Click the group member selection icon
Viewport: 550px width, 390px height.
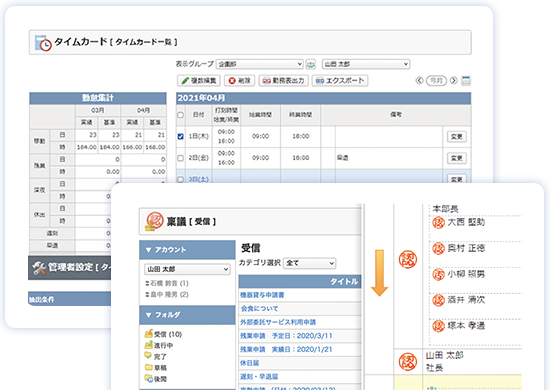[311, 64]
